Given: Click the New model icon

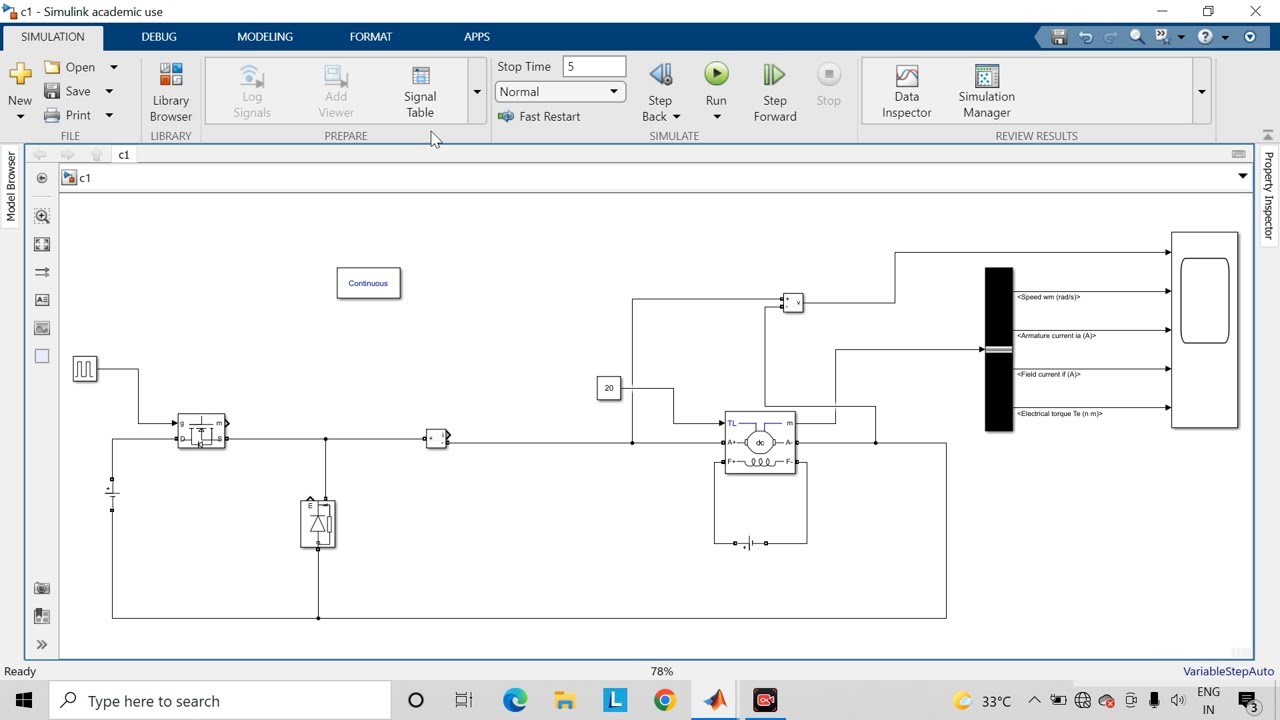Looking at the screenshot, I should [20, 74].
